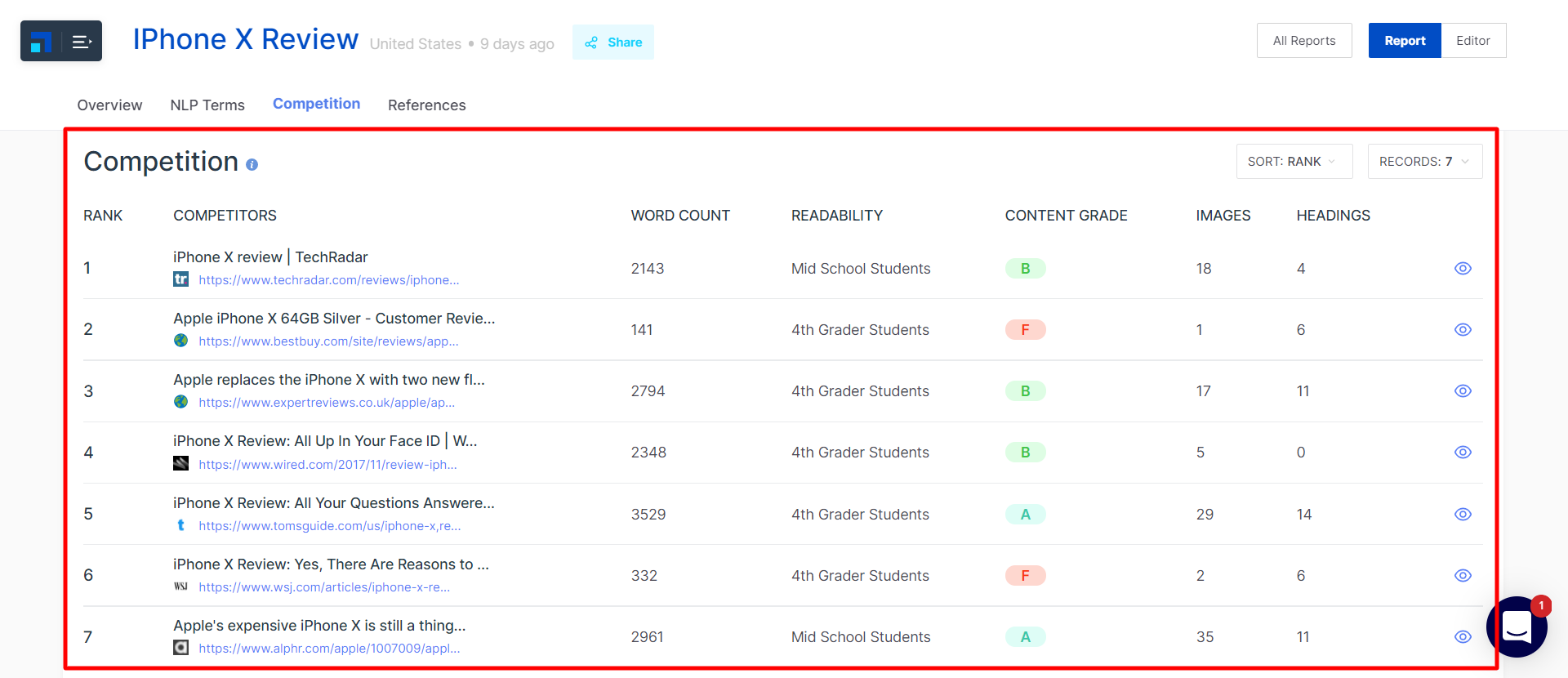The width and height of the screenshot is (1568, 678).
Task: Open the SORT: RANK dropdown
Action: pos(1294,162)
